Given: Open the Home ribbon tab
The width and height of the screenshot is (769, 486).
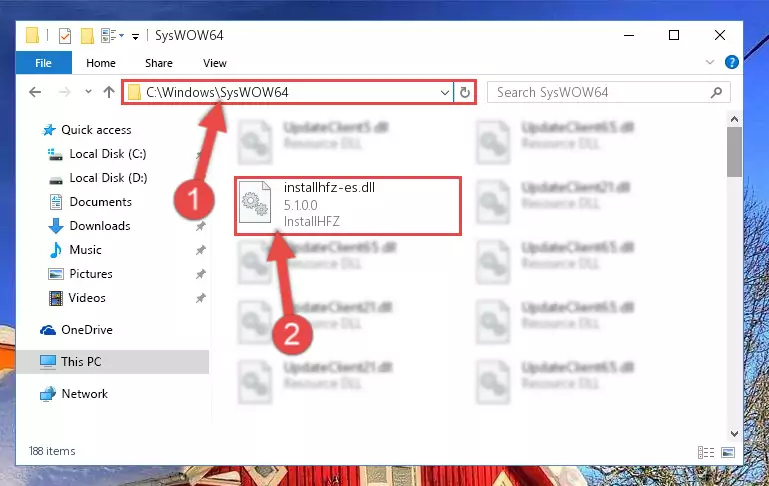Looking at the screenshot, I should [x=101, y=63].
